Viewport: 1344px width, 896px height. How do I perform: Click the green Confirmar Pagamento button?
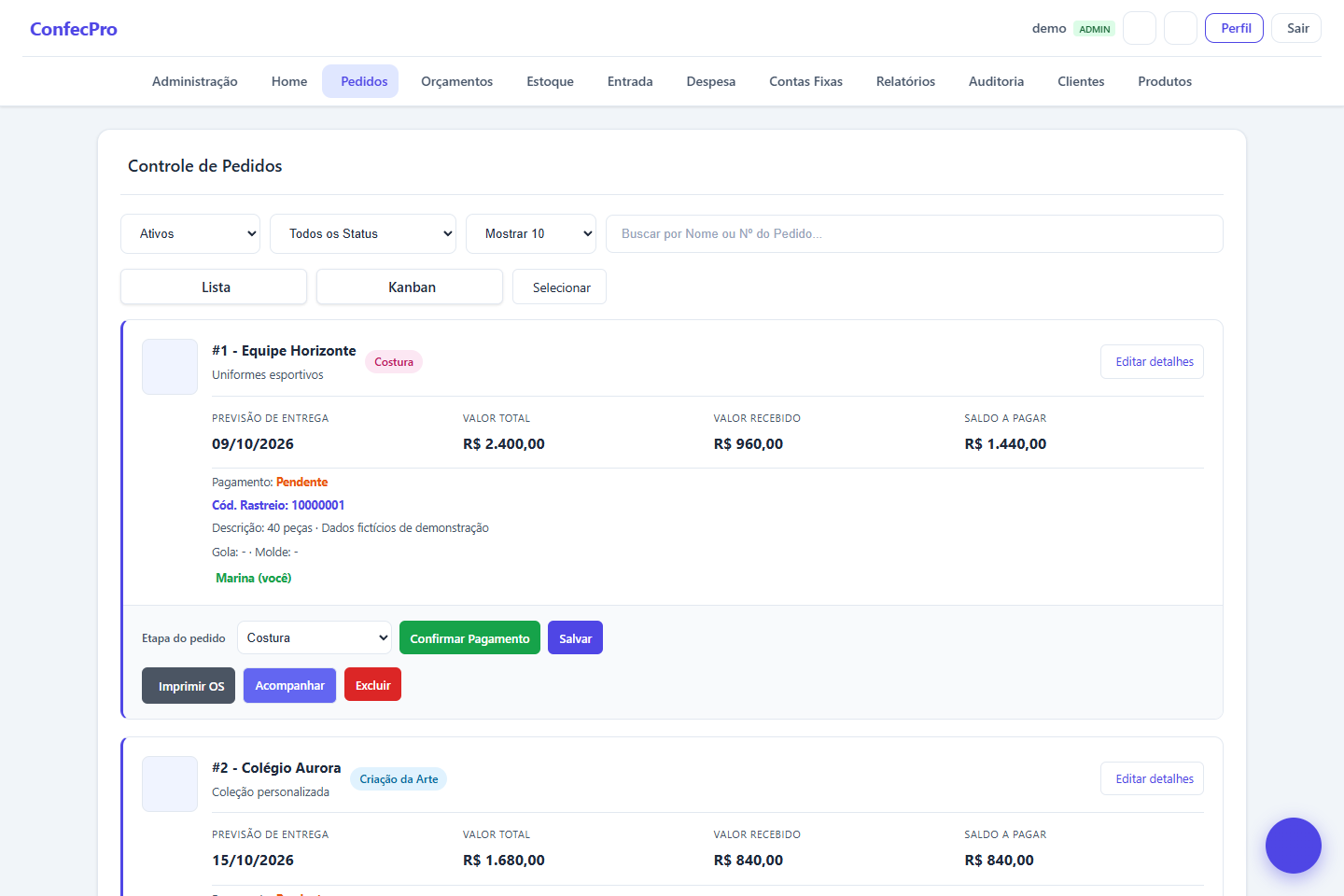[469, 637]
